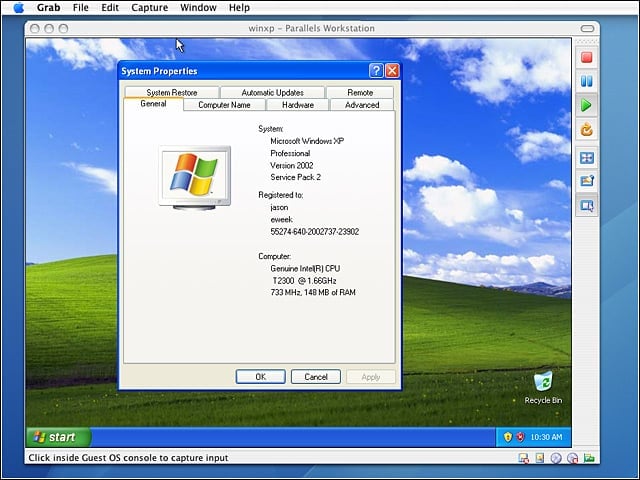
Task: Select the Automatic Updates tab
Action: pyautogui.click(x=272, y=93)
